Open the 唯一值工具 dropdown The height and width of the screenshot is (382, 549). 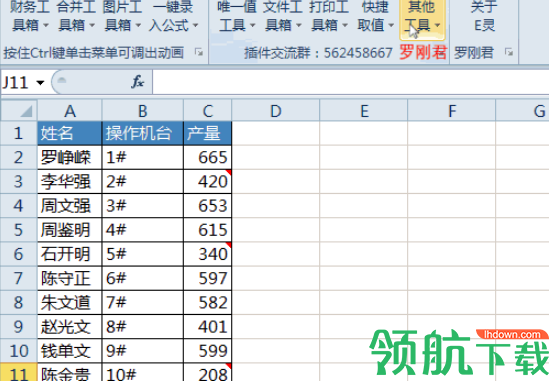click(x=236, y=16)
